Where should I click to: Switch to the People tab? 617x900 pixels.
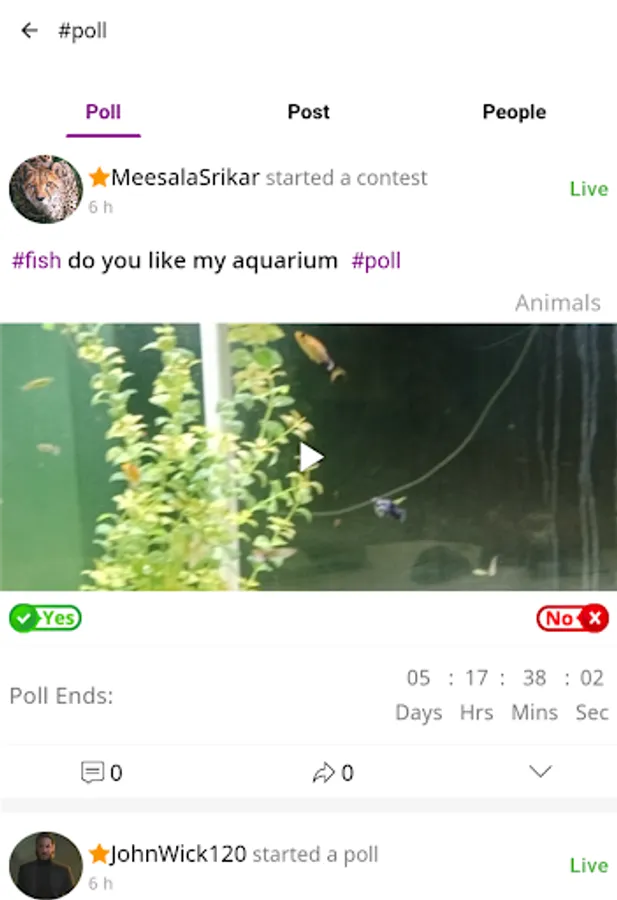coord(514,111)
